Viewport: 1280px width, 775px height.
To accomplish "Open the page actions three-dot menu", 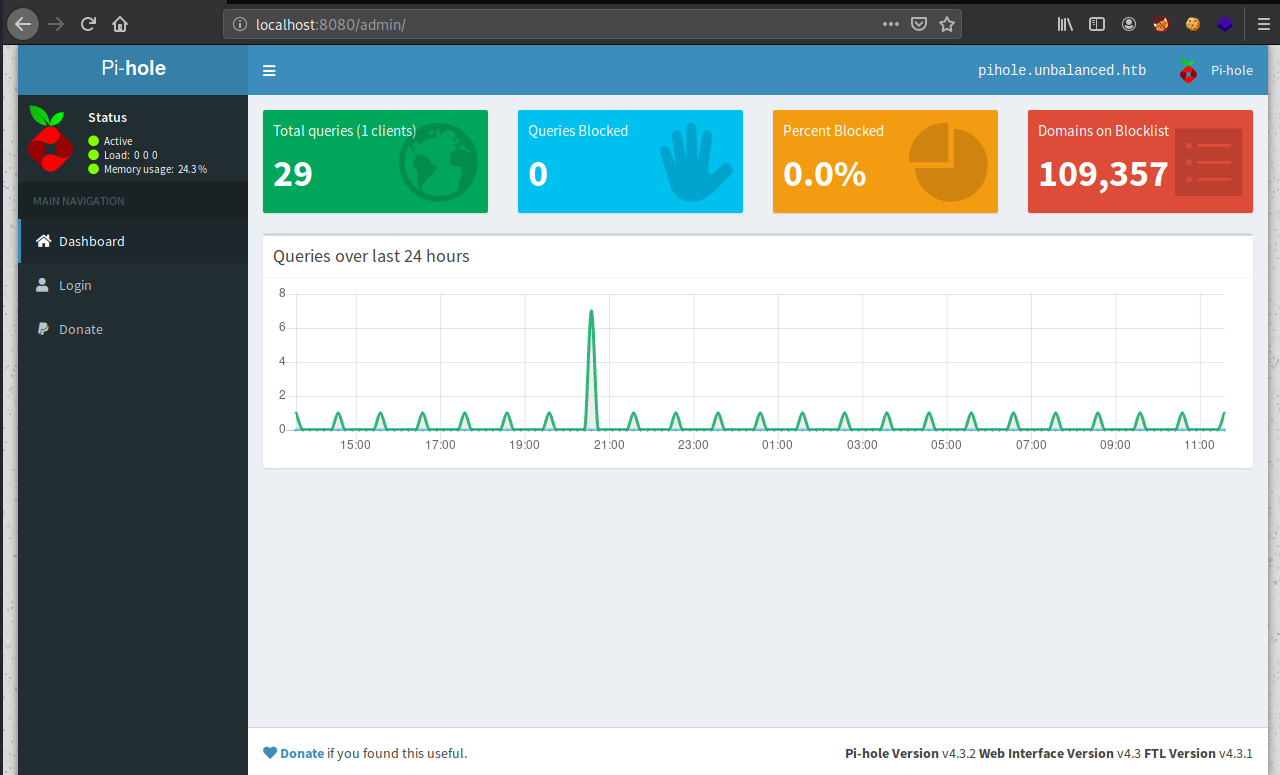I will pyautogui.click(x=891, y=24).
